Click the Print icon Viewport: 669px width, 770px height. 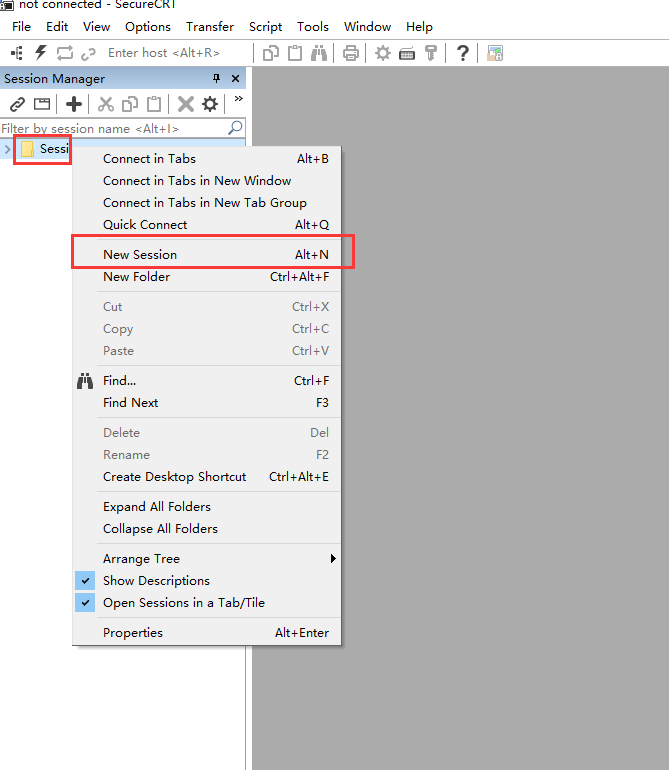point(351,53)
